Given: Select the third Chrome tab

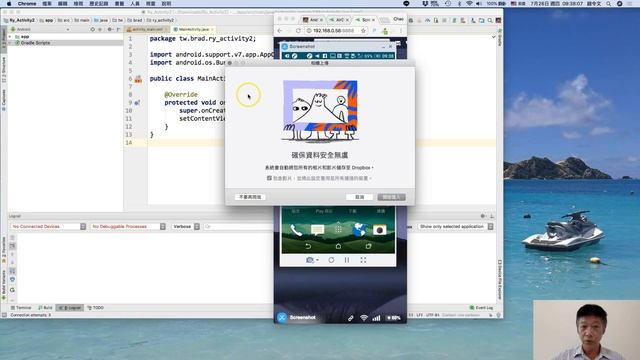Looking at the screenshot, I should [x=364, y=20].
